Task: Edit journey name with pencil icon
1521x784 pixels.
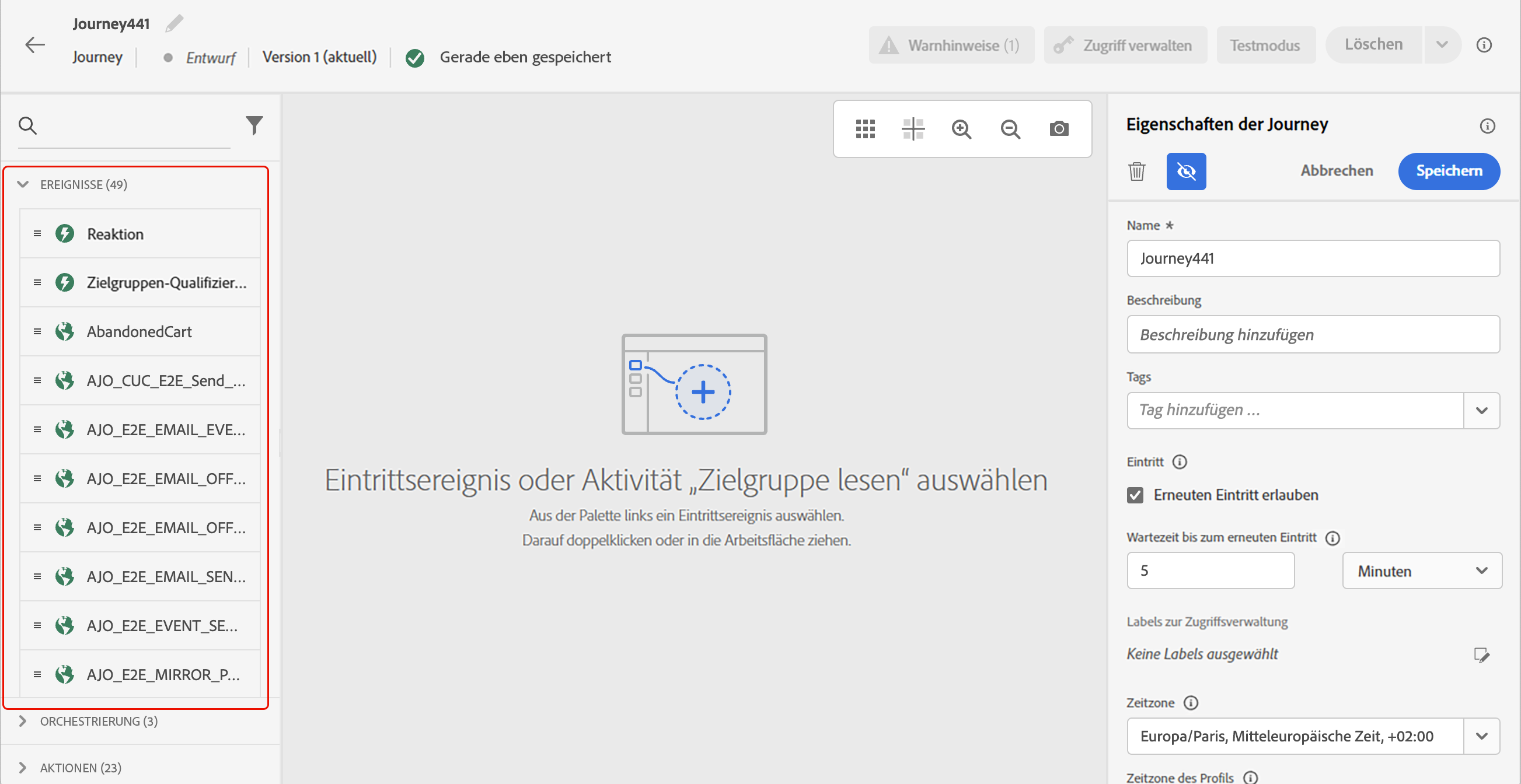Action: pos(174,23)
